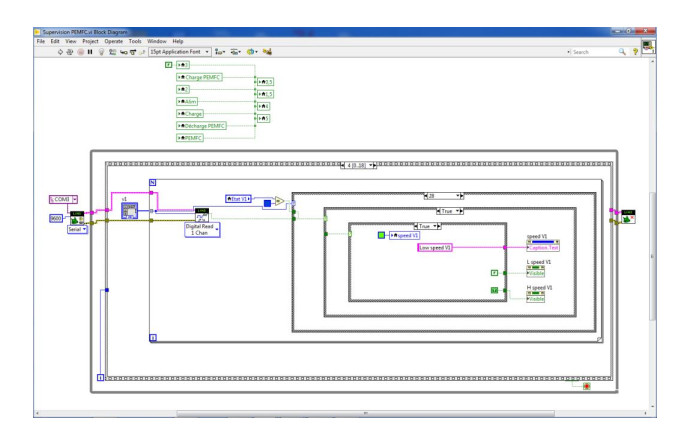684x438 pixels.
Task: Open the Tools menu
Action: 134,40
